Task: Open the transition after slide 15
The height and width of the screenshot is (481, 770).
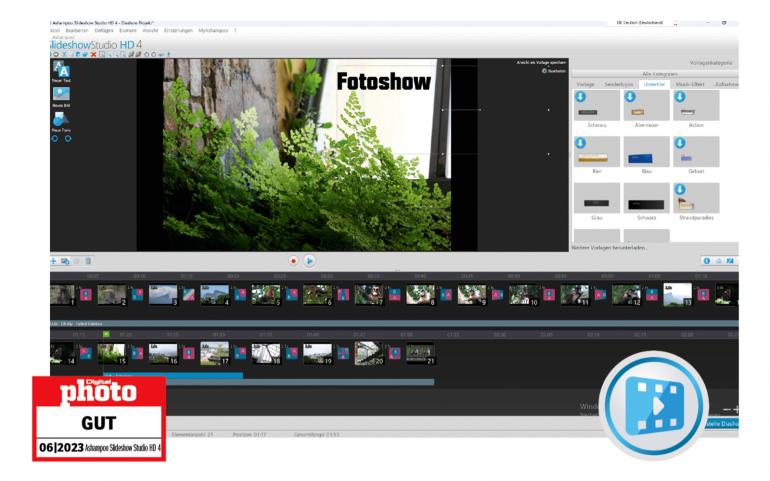Action: click(137, 353)
